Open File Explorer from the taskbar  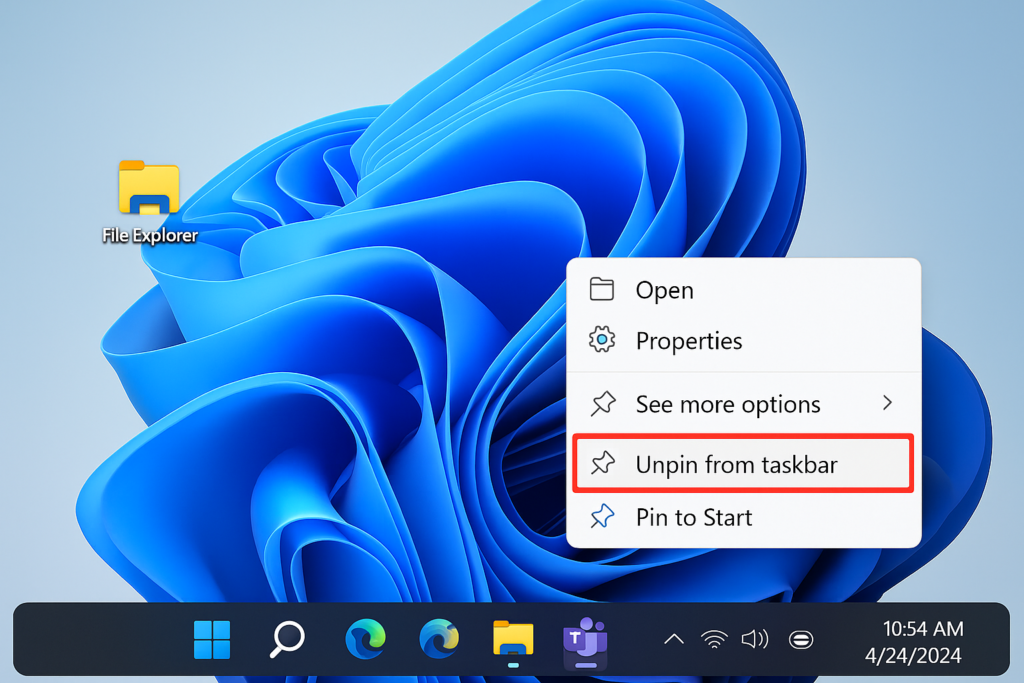[513, 639]
